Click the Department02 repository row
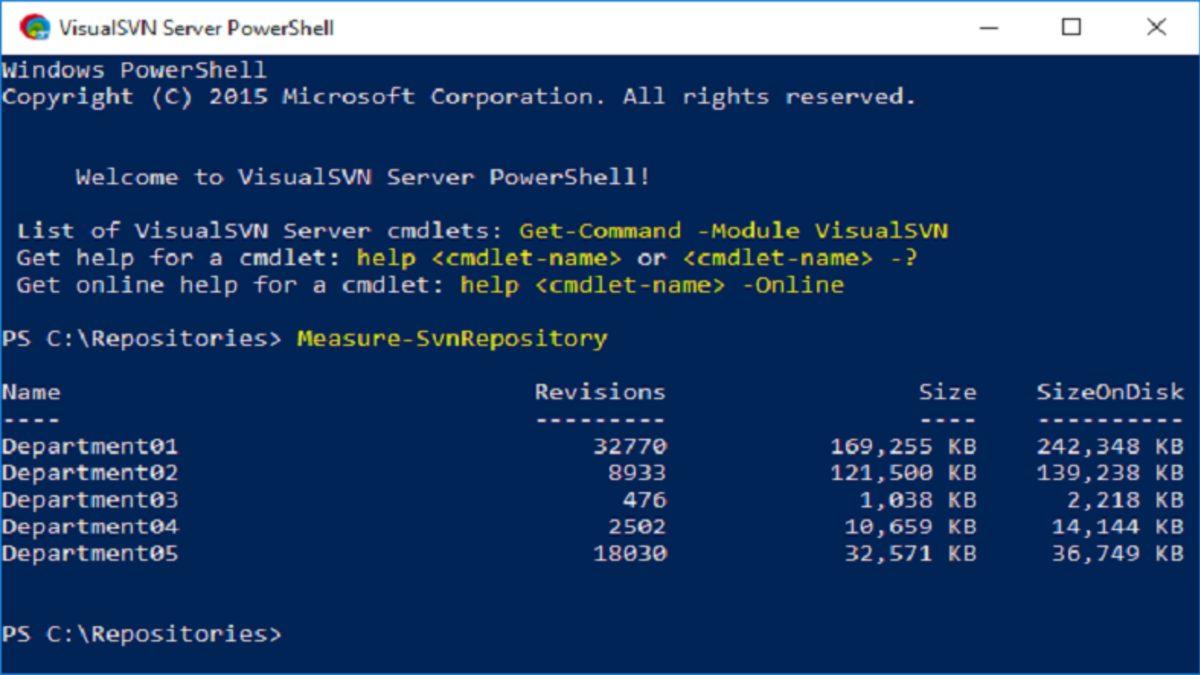Image resolution: width=1200 pixels, height=675 pixels. click(x=90, y=473)
